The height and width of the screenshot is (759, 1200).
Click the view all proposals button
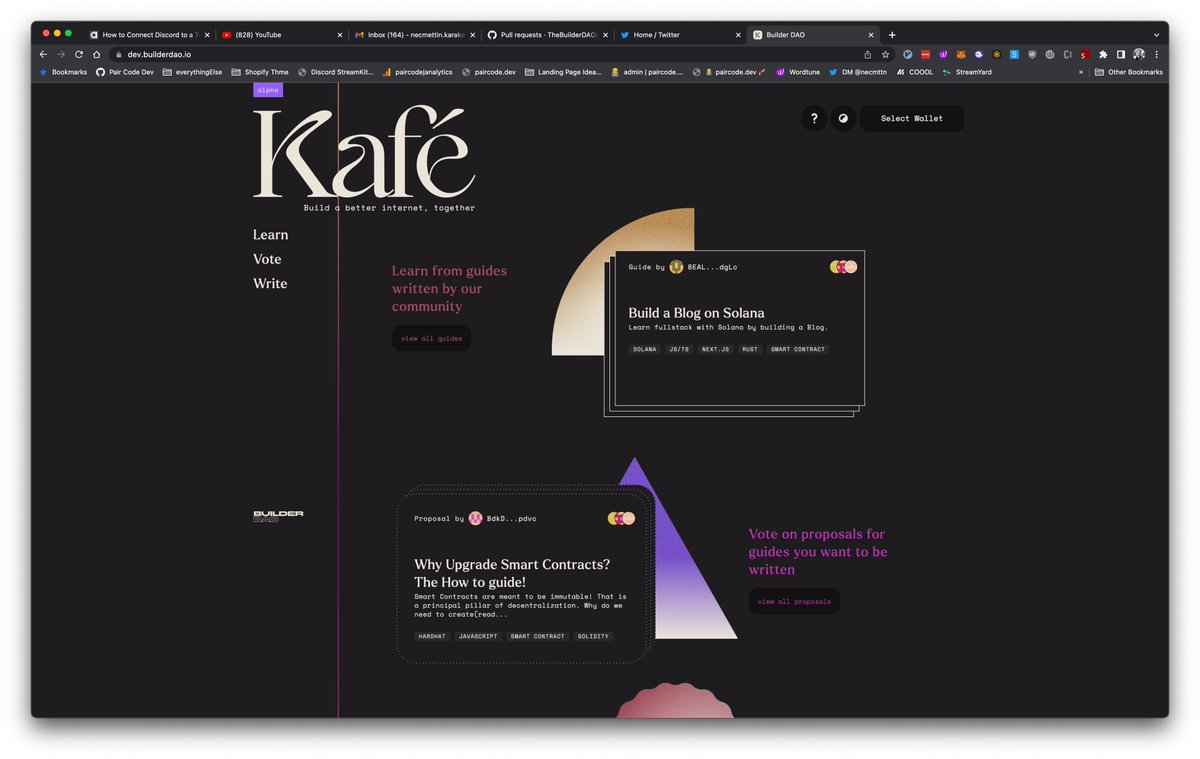click(x=794, y=601)
